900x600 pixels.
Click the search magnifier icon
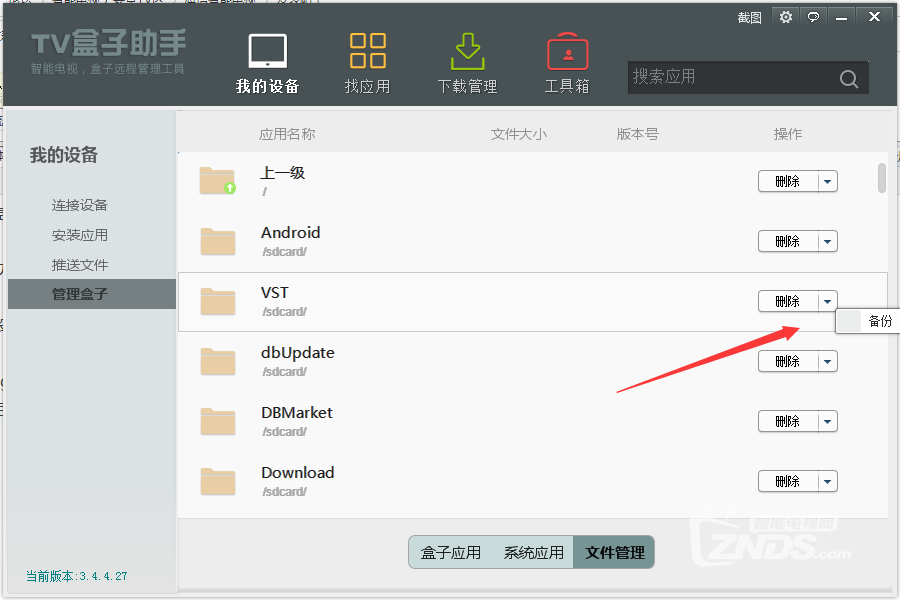[x=849, y=78]
